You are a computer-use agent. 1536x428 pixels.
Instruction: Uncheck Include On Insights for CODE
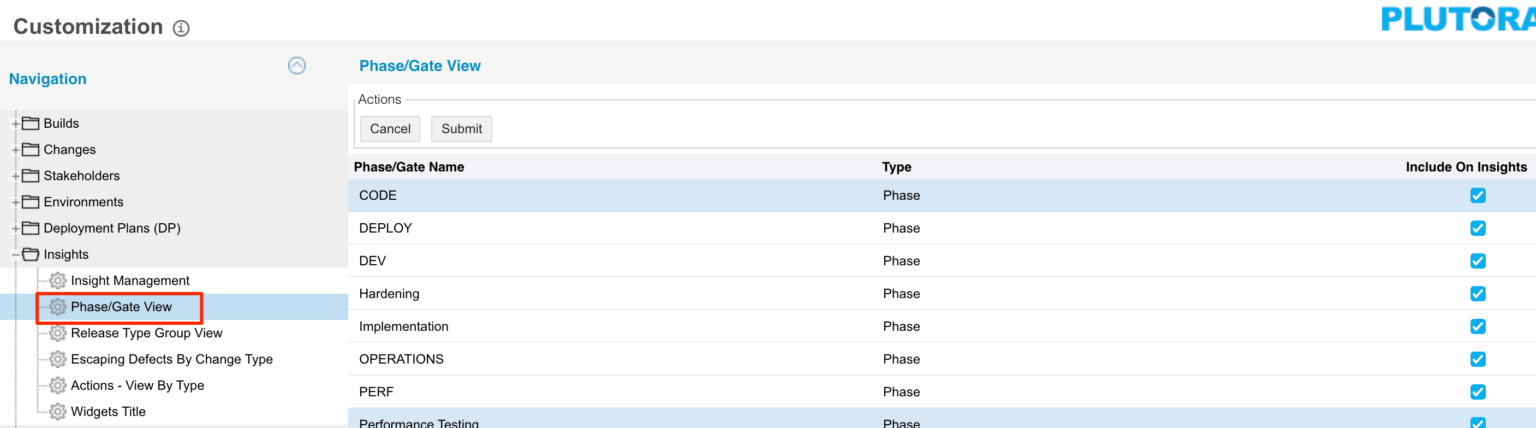1477,196
